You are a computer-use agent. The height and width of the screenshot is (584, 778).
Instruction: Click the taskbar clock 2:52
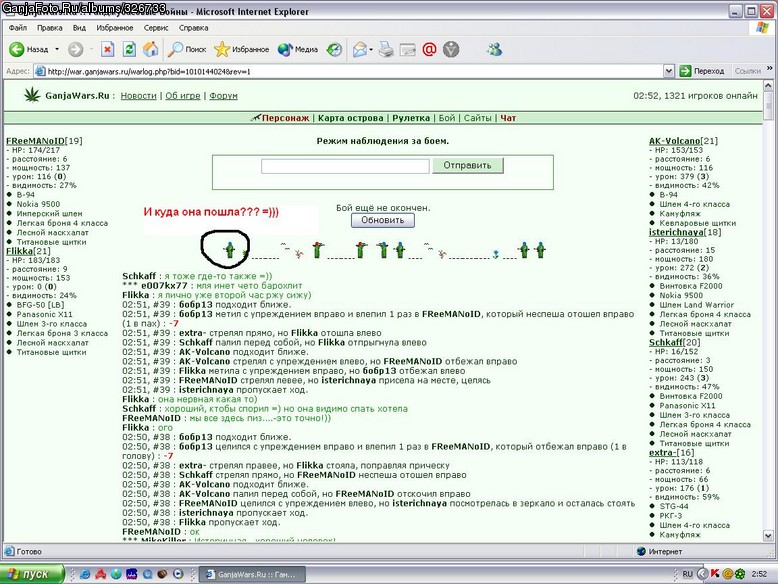[x=759, y=574]
